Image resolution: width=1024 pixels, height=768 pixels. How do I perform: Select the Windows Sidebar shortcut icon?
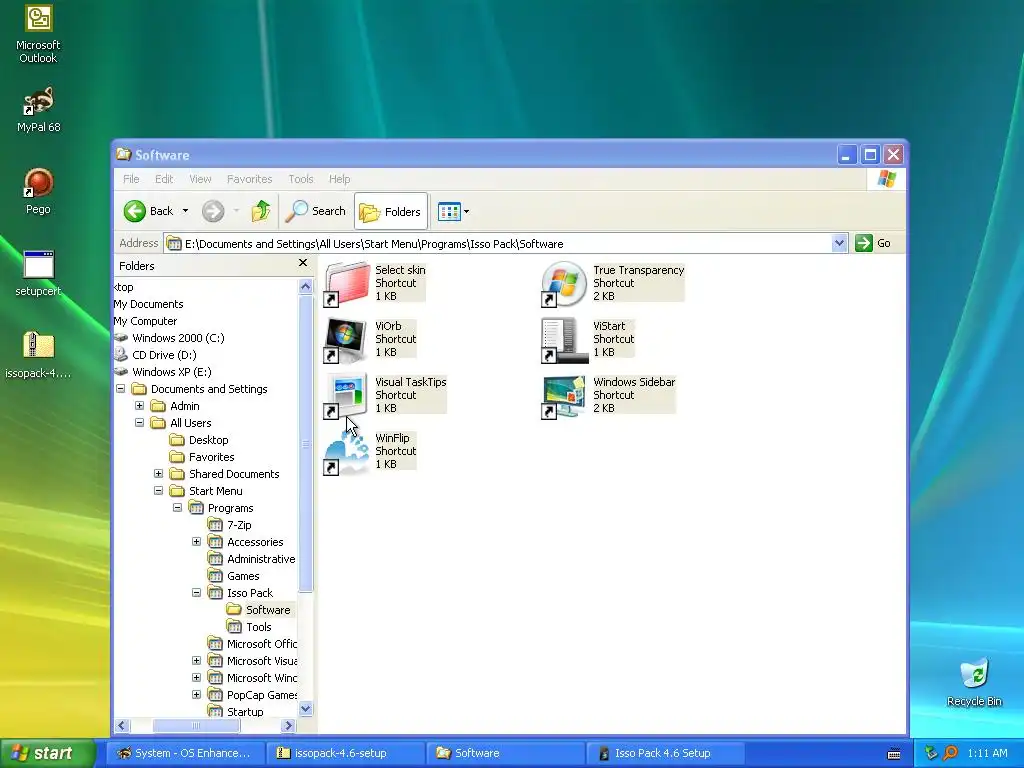pyautogui.click(x=564, y=396)
